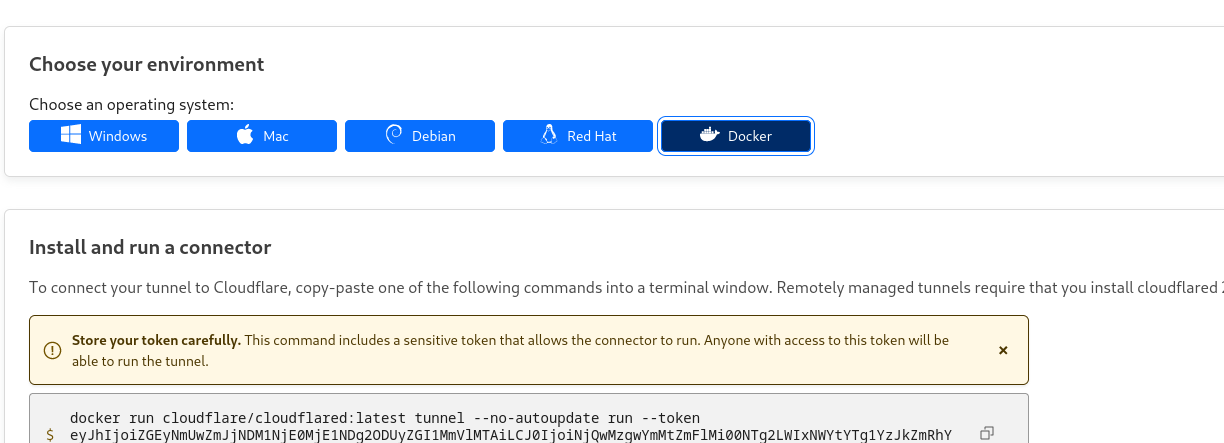
Task: Click the dollar sign prompt in the code block
Action: pos(50,434)
